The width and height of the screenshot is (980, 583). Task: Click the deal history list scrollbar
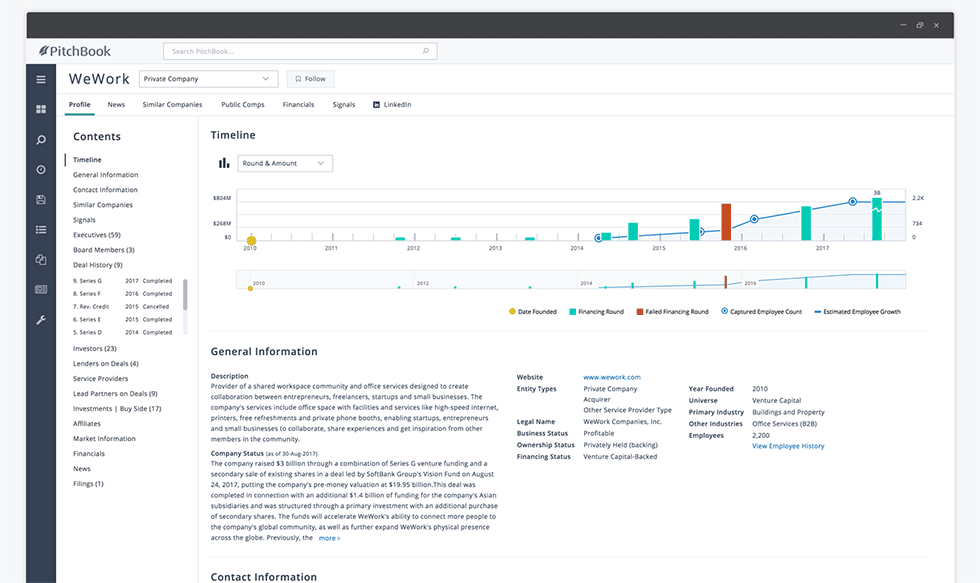185,294
